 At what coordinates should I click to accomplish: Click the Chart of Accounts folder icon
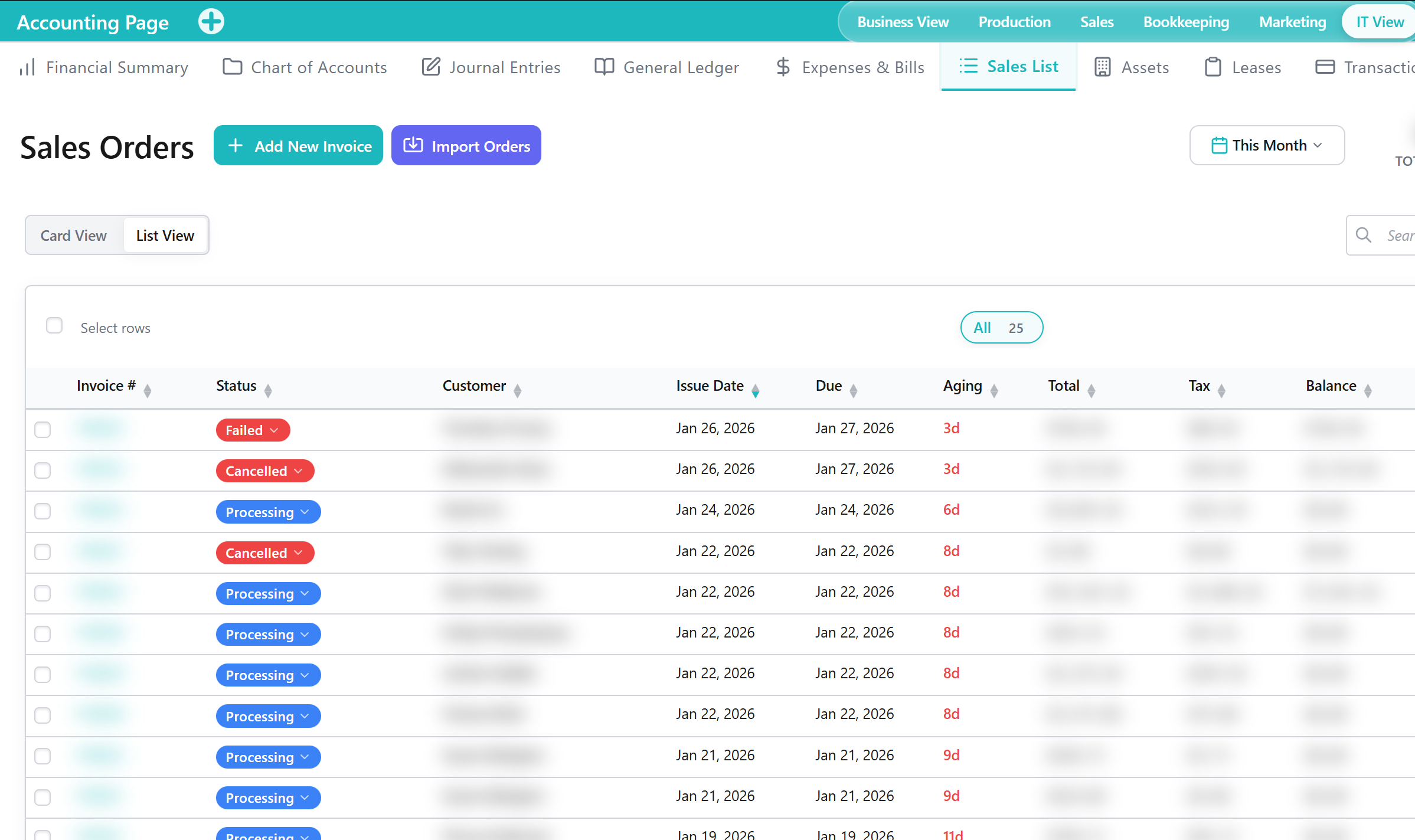[x=232, y=67]
